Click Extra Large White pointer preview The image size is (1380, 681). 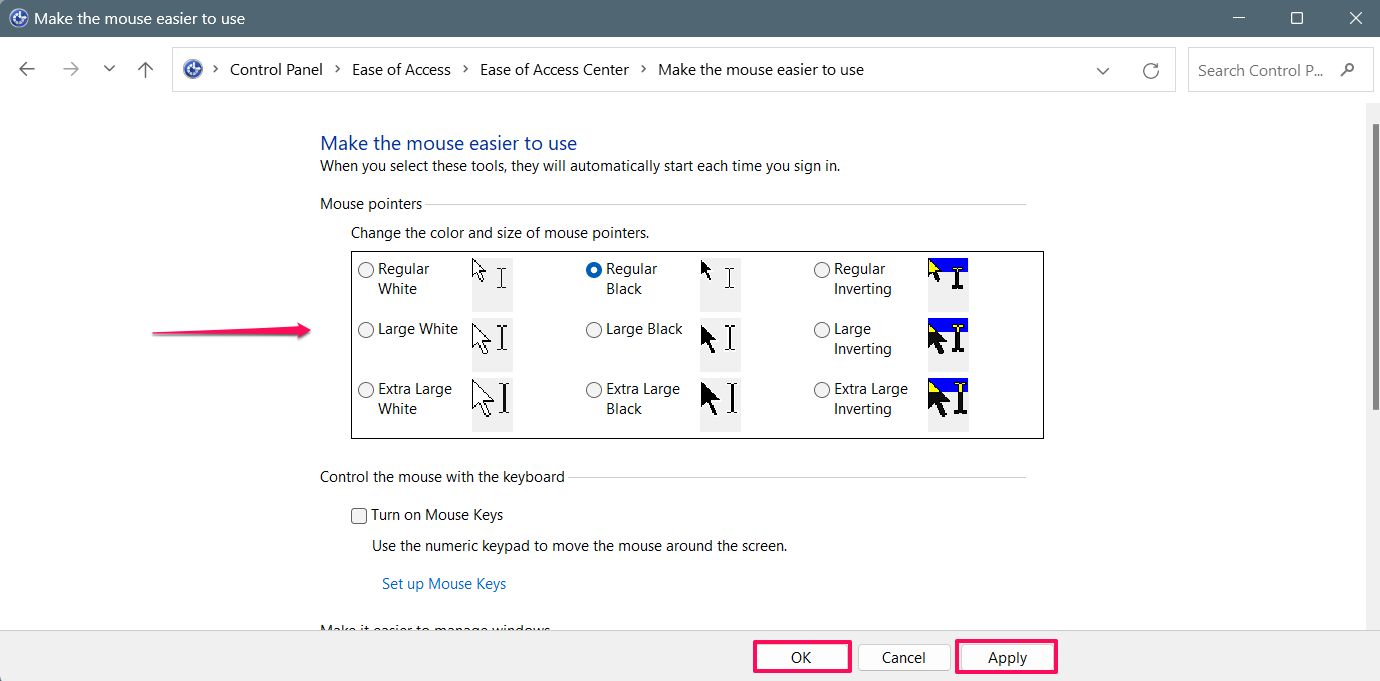492,404
